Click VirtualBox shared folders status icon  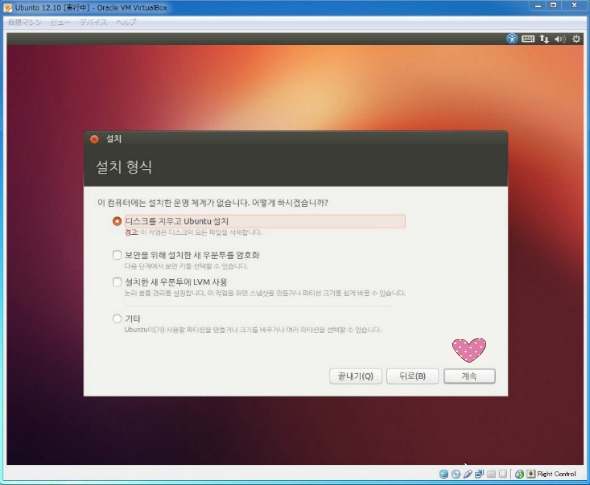tap(491, 474)
